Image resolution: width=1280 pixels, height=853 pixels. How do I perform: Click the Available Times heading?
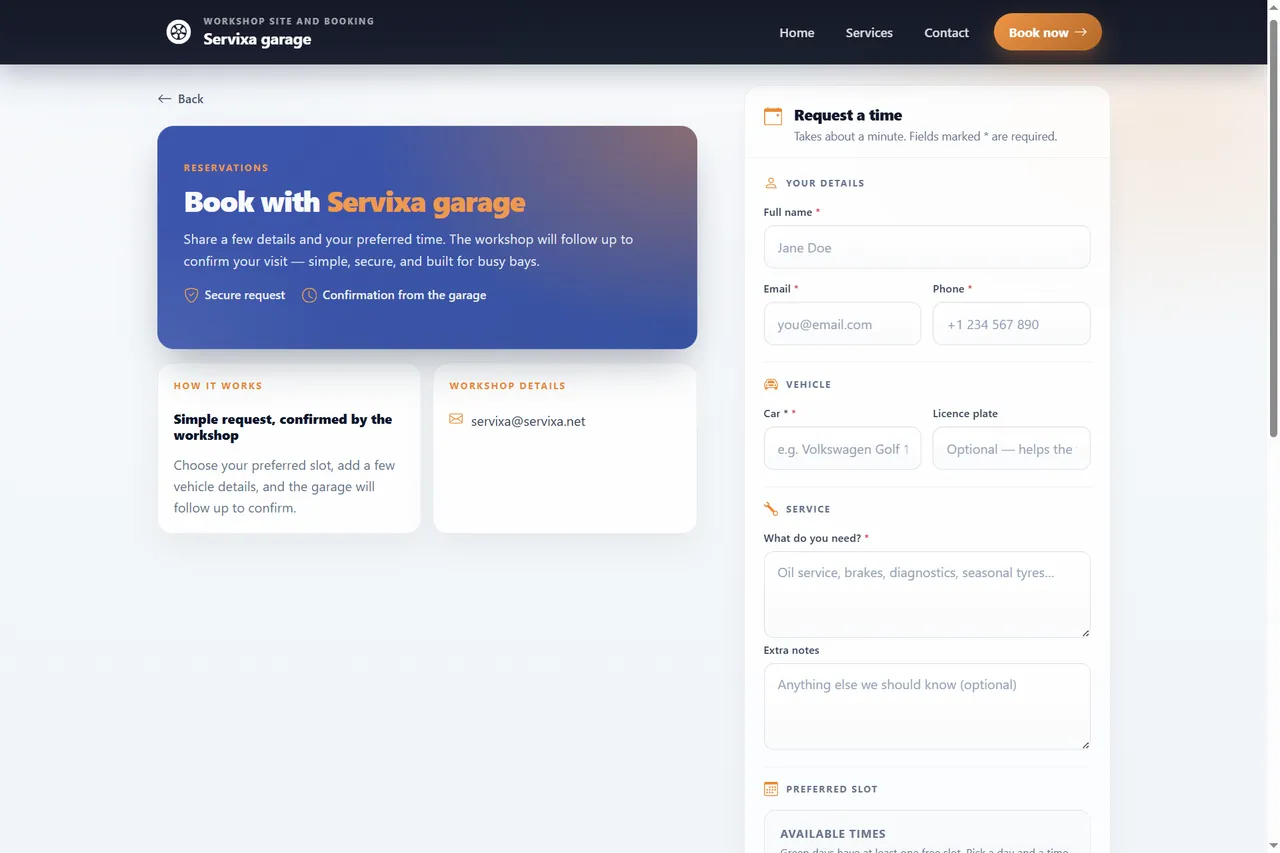click(833, 834)
